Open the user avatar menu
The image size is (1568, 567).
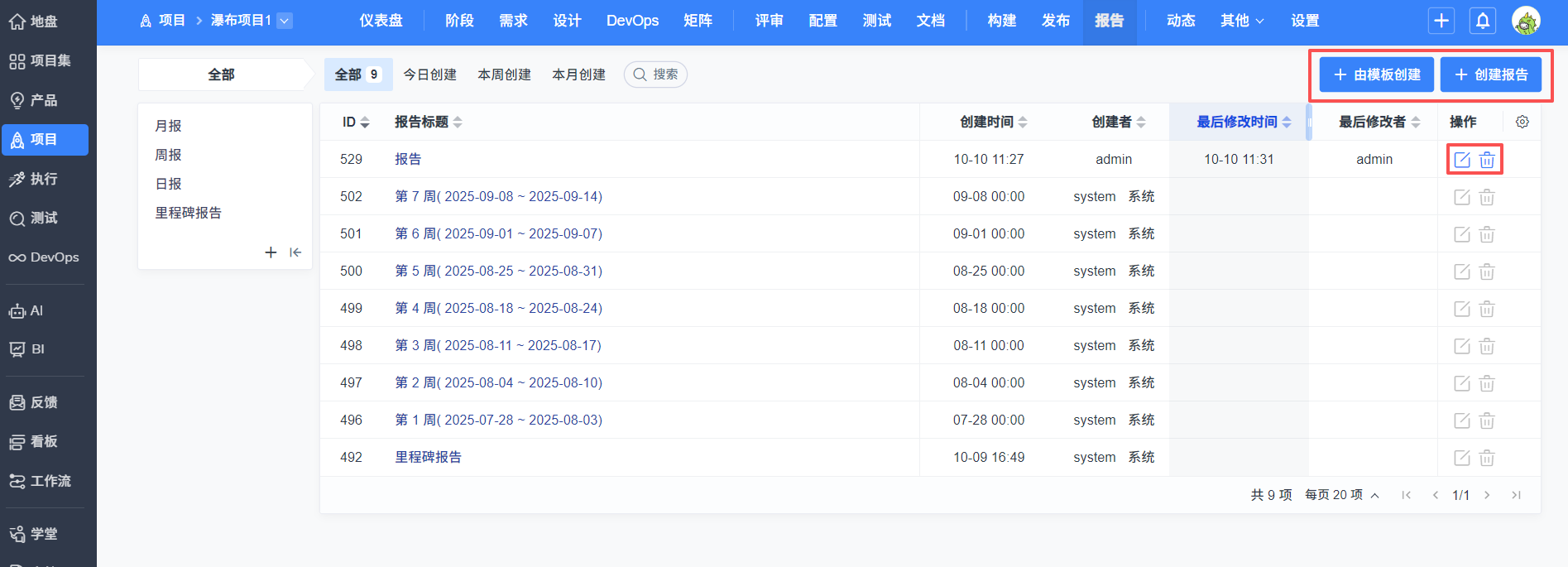1526,21
